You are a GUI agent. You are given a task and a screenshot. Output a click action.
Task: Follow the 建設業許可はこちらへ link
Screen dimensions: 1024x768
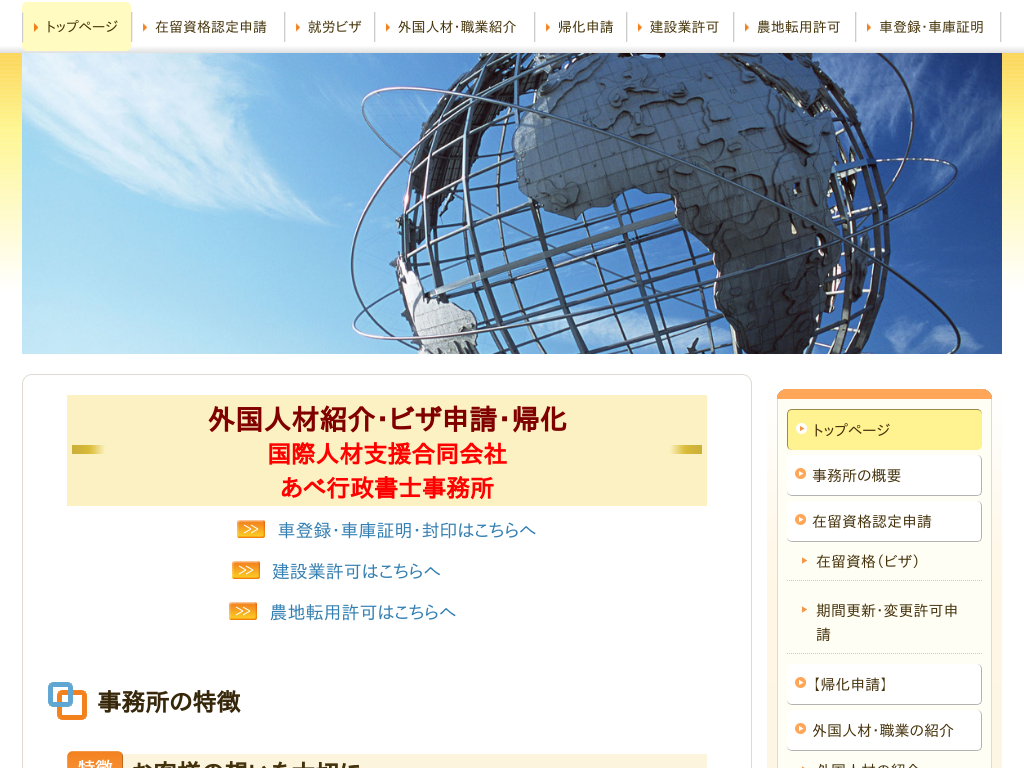357,571
